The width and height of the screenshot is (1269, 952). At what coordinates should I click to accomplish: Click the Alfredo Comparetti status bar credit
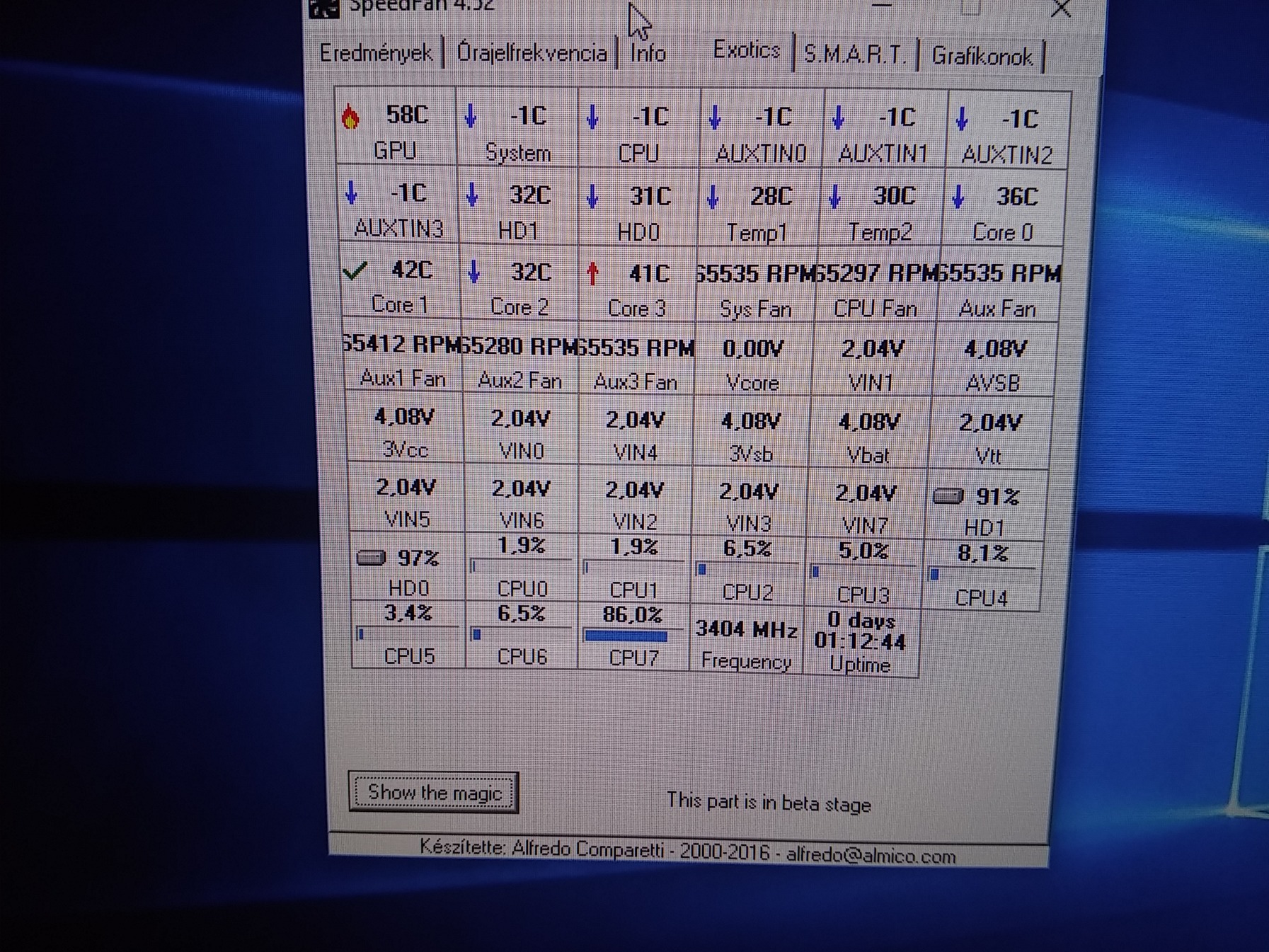[687, 851]
